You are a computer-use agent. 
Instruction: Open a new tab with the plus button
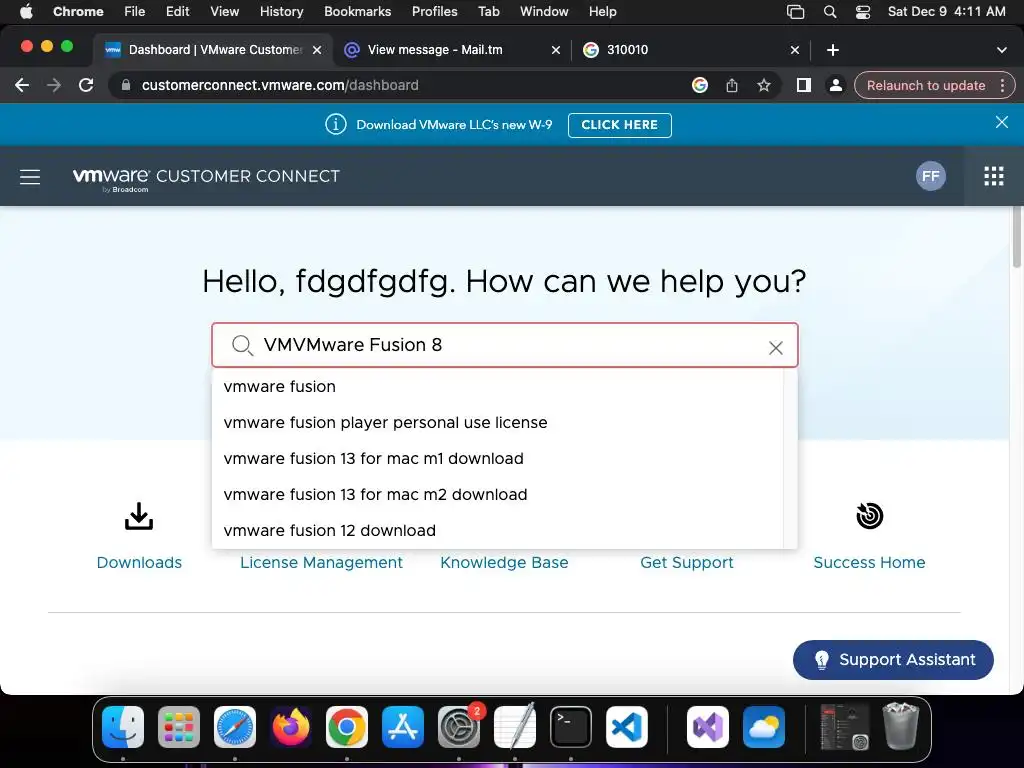pos(832,50)
